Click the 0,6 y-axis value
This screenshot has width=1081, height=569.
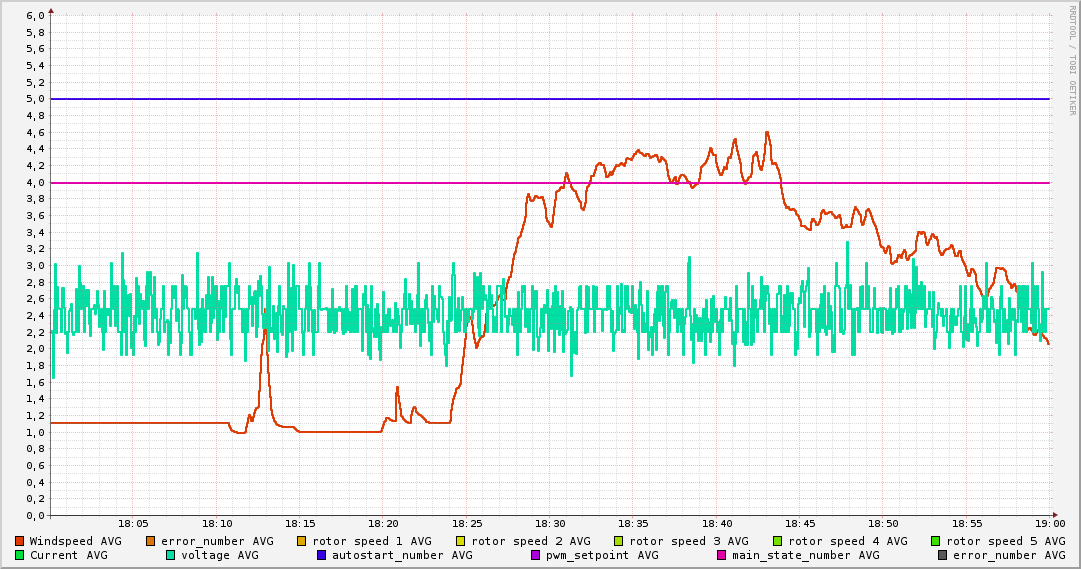[36, 466]
